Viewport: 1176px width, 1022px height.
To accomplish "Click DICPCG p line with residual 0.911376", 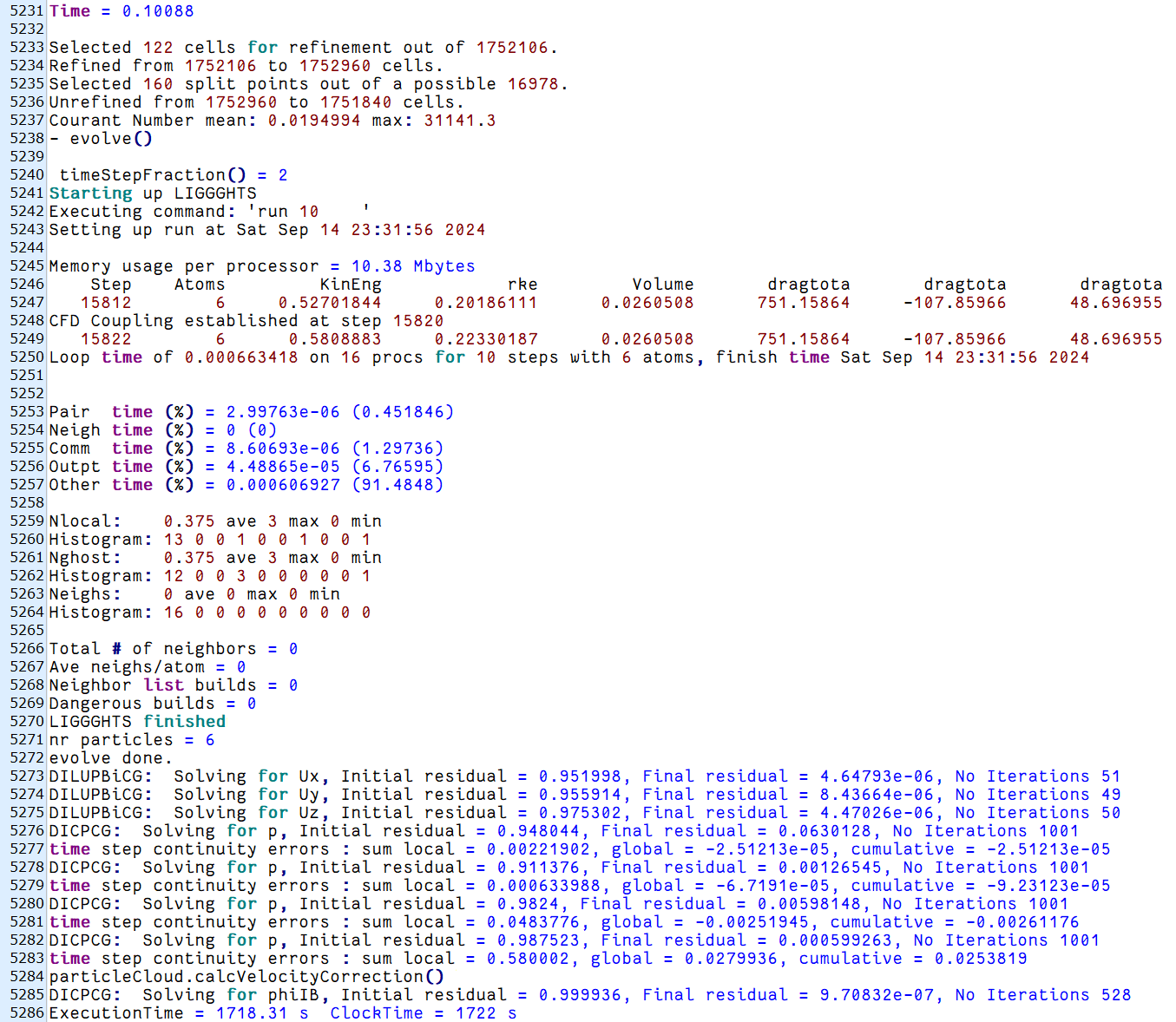I will coord(569,868).
